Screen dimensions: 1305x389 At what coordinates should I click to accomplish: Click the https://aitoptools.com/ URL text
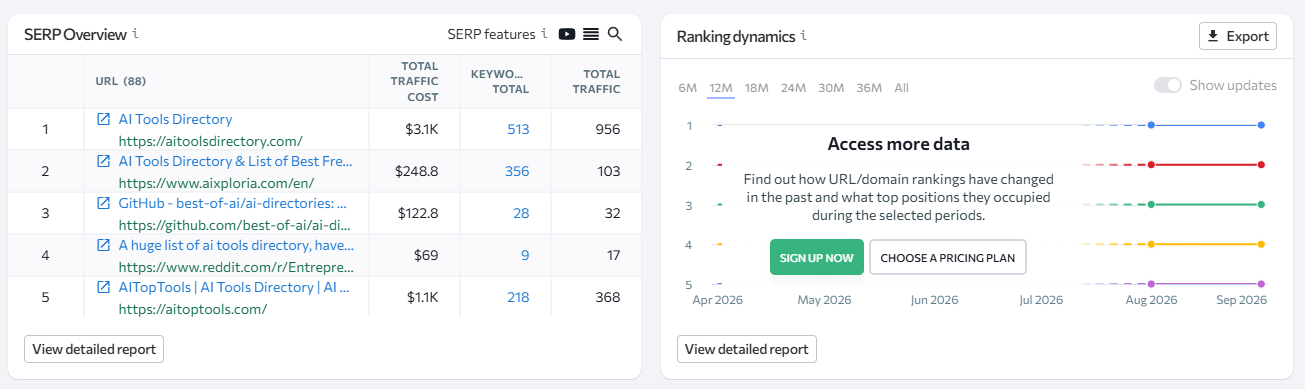192,309
